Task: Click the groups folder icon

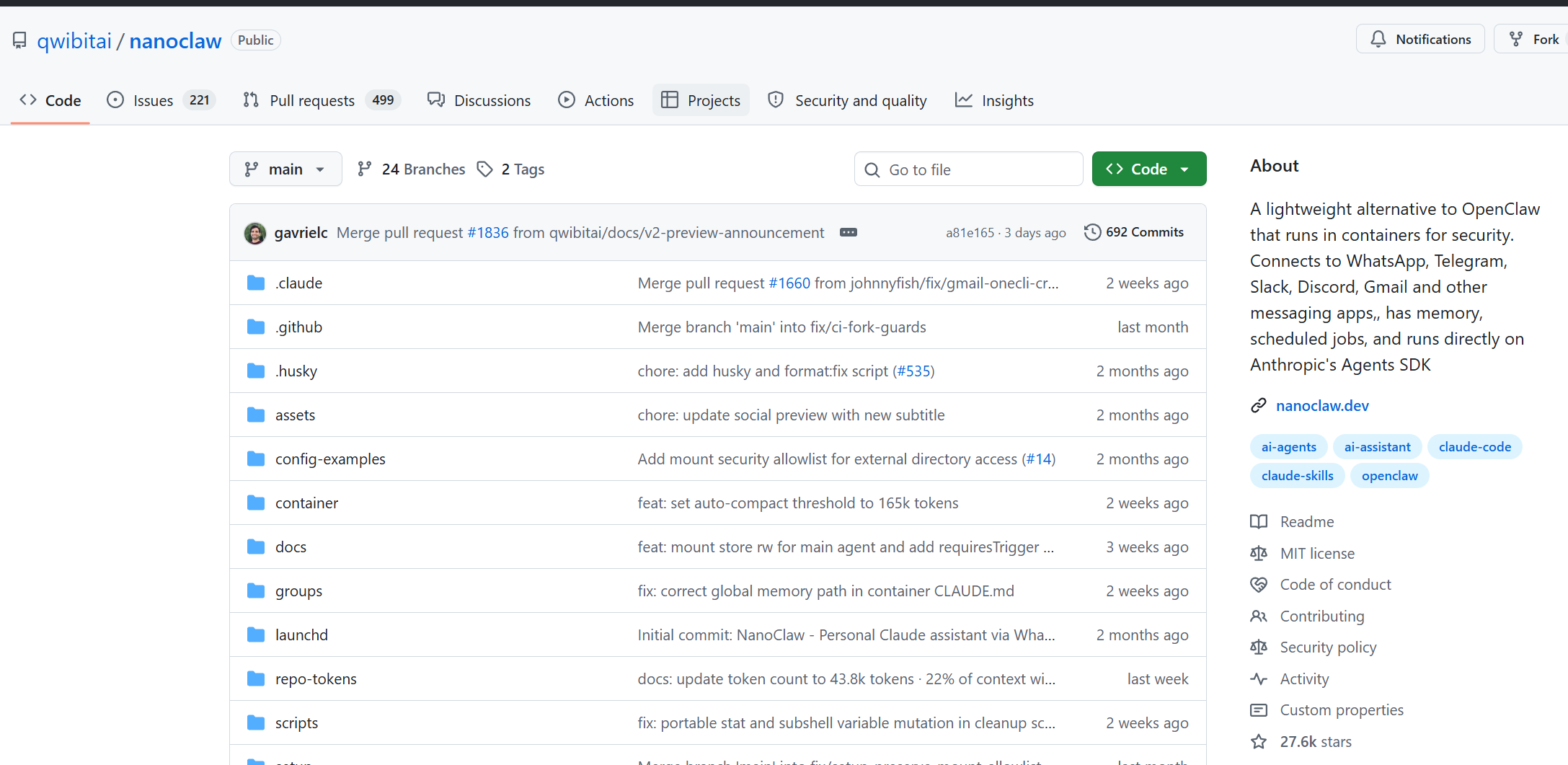Action: coord(256,591)
